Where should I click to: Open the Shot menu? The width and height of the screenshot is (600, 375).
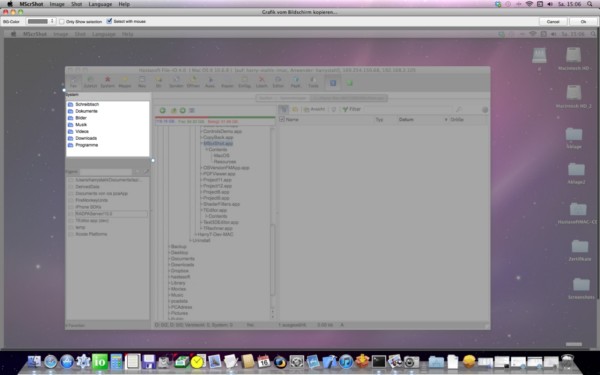coord(77,4)
